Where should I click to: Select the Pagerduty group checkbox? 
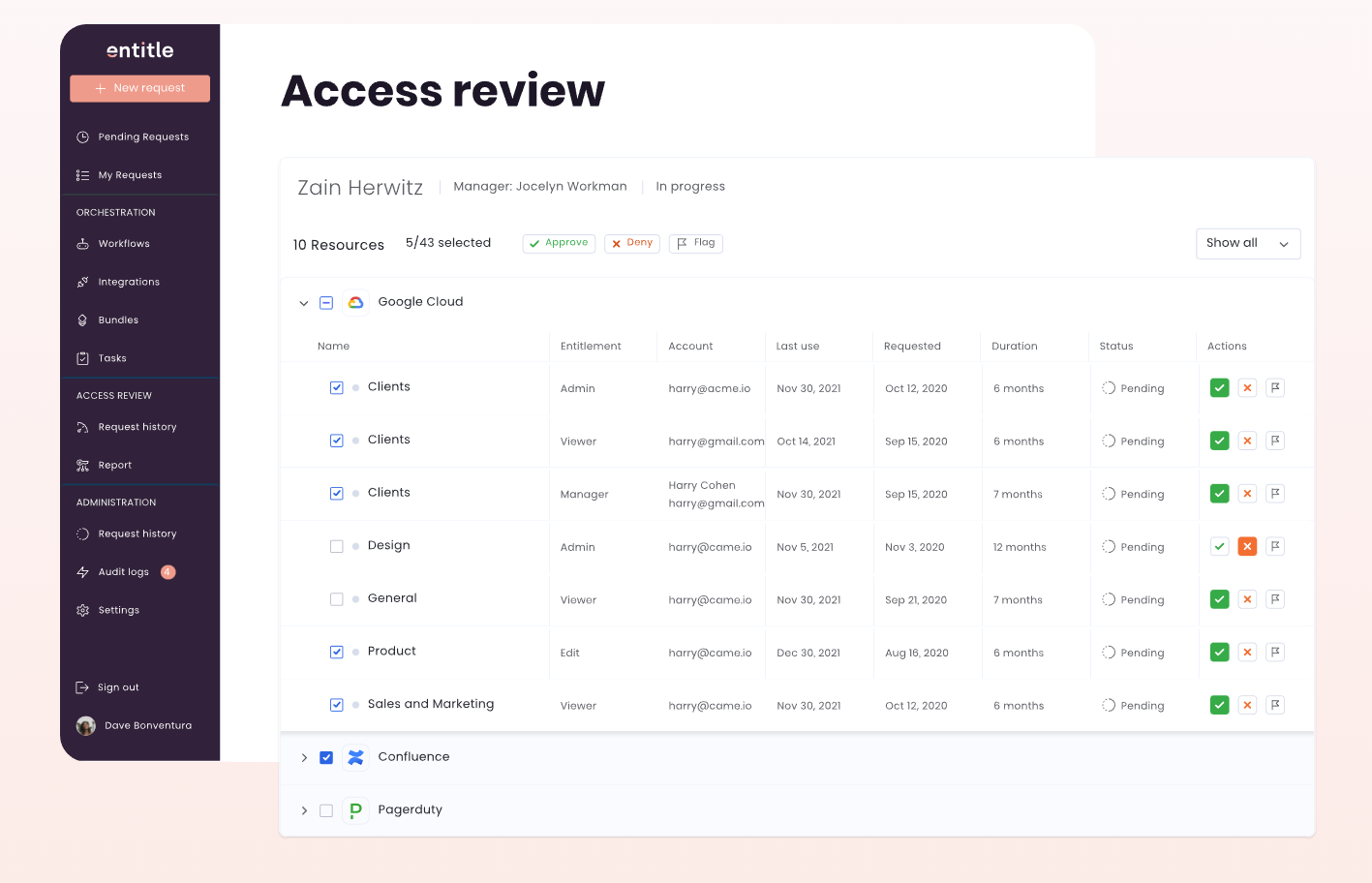326,811
